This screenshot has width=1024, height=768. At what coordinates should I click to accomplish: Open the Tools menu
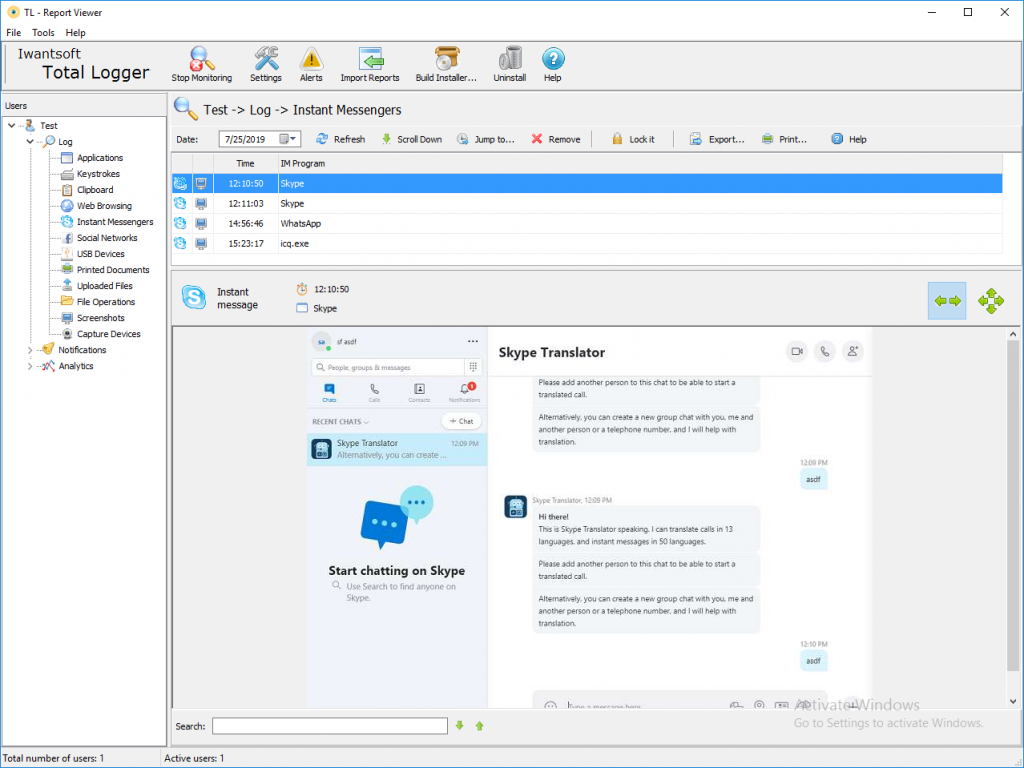(x=43, y=33)
